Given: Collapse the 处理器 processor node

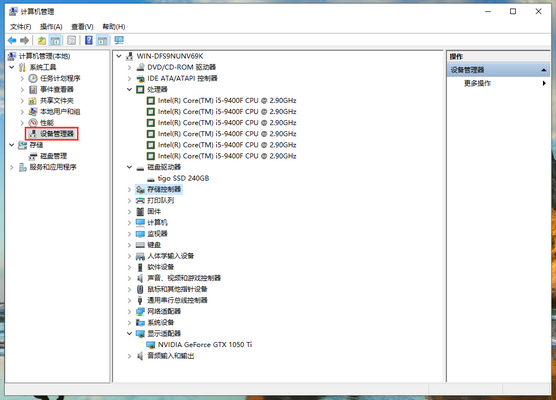Looking at the screenshot, I should click(129, 89).
